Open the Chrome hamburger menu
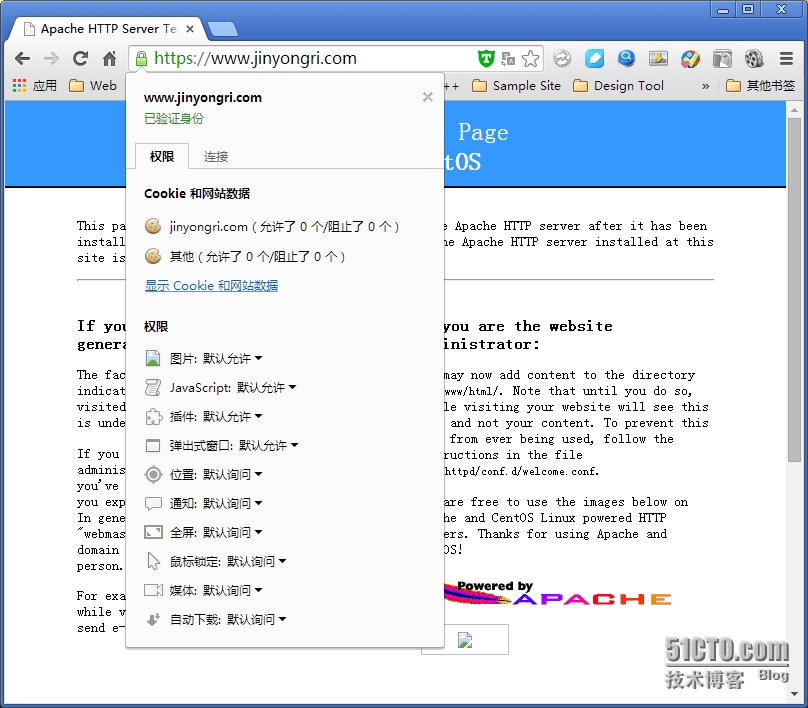The image size is (808, 708). point(786,59)
